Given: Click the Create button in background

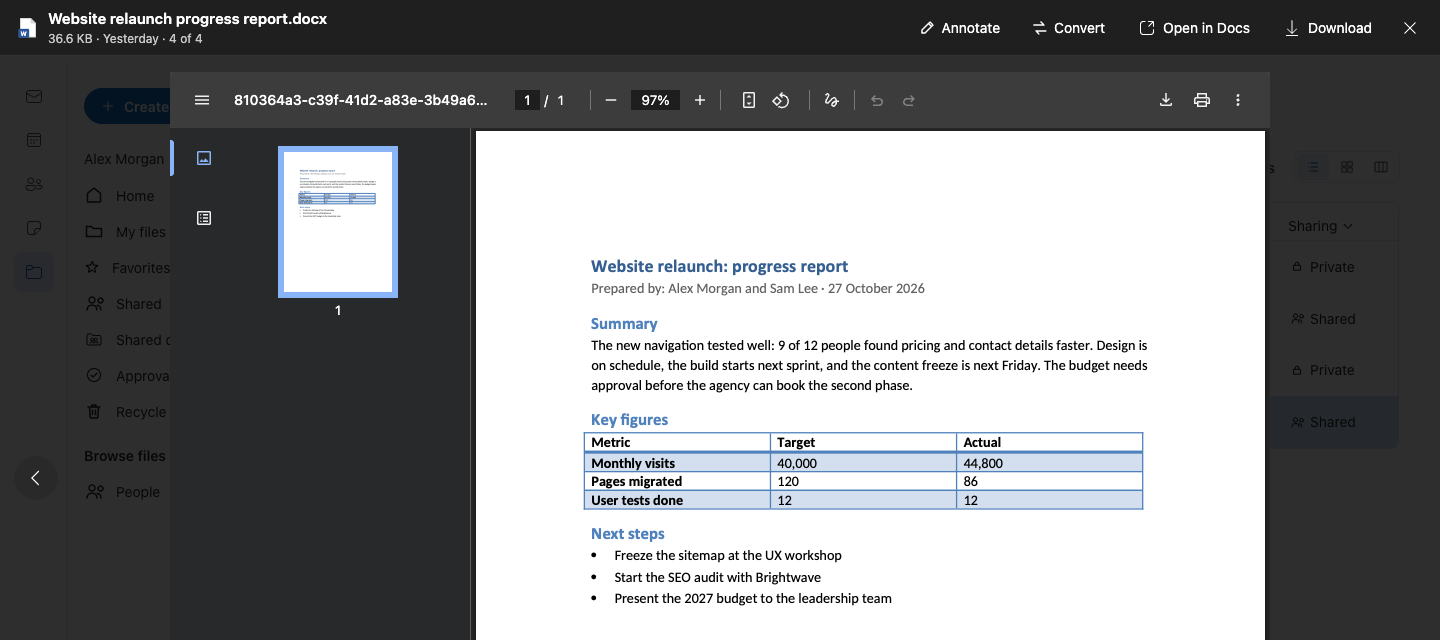Looking at the screenshot, I should [127, 106].
